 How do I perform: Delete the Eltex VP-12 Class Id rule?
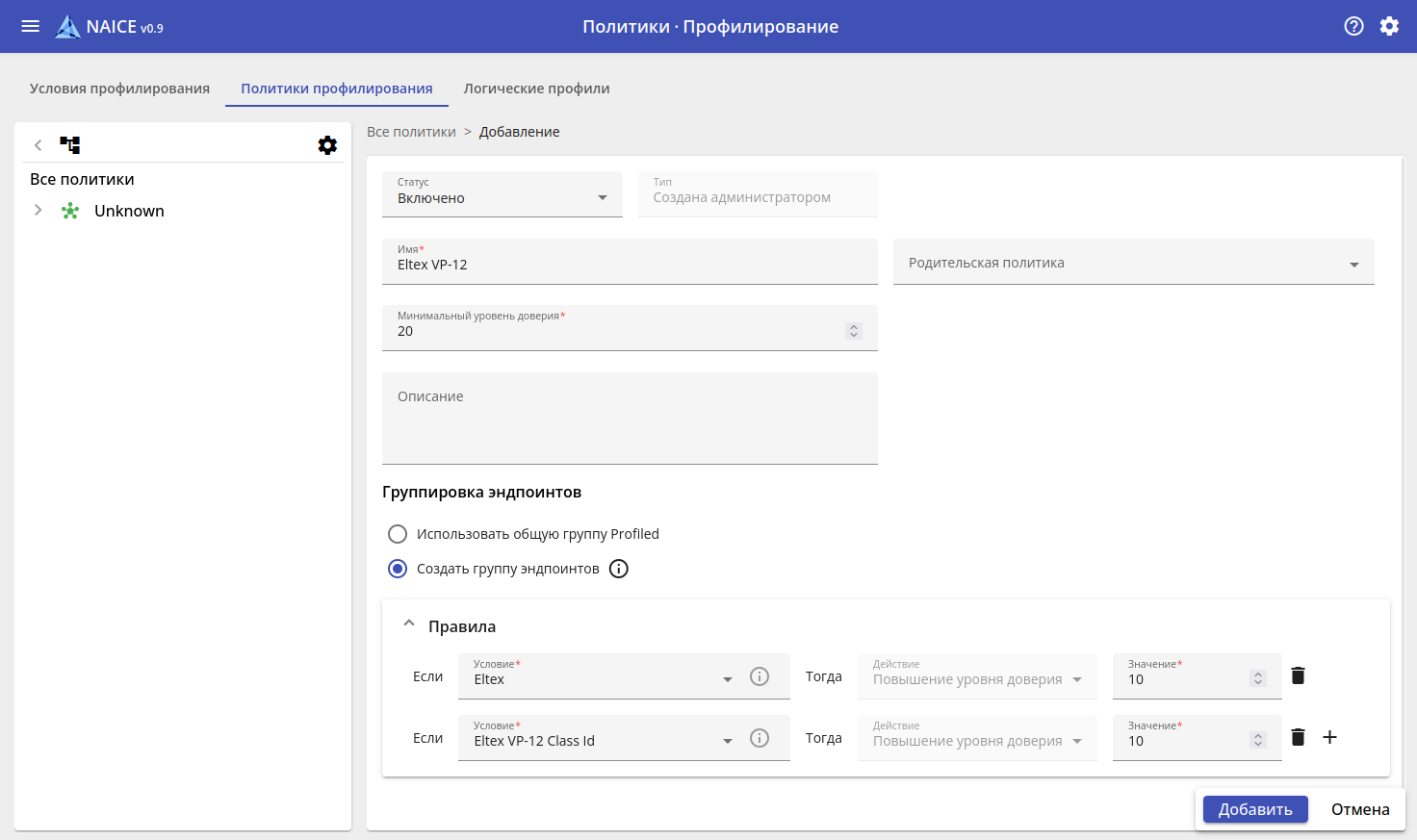pos(1298,737)
